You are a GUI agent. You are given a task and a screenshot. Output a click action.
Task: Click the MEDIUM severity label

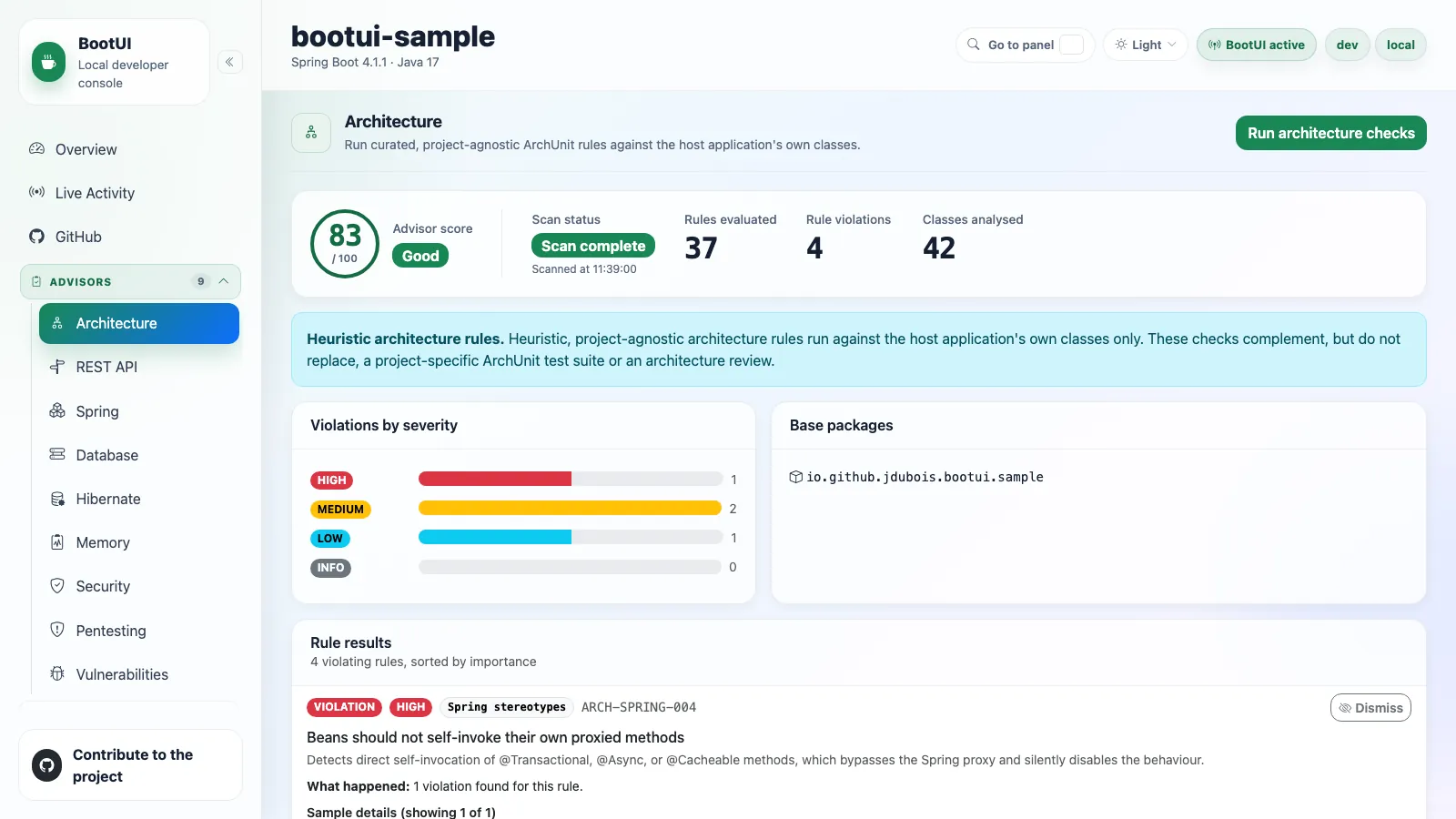tap(340, 510)
